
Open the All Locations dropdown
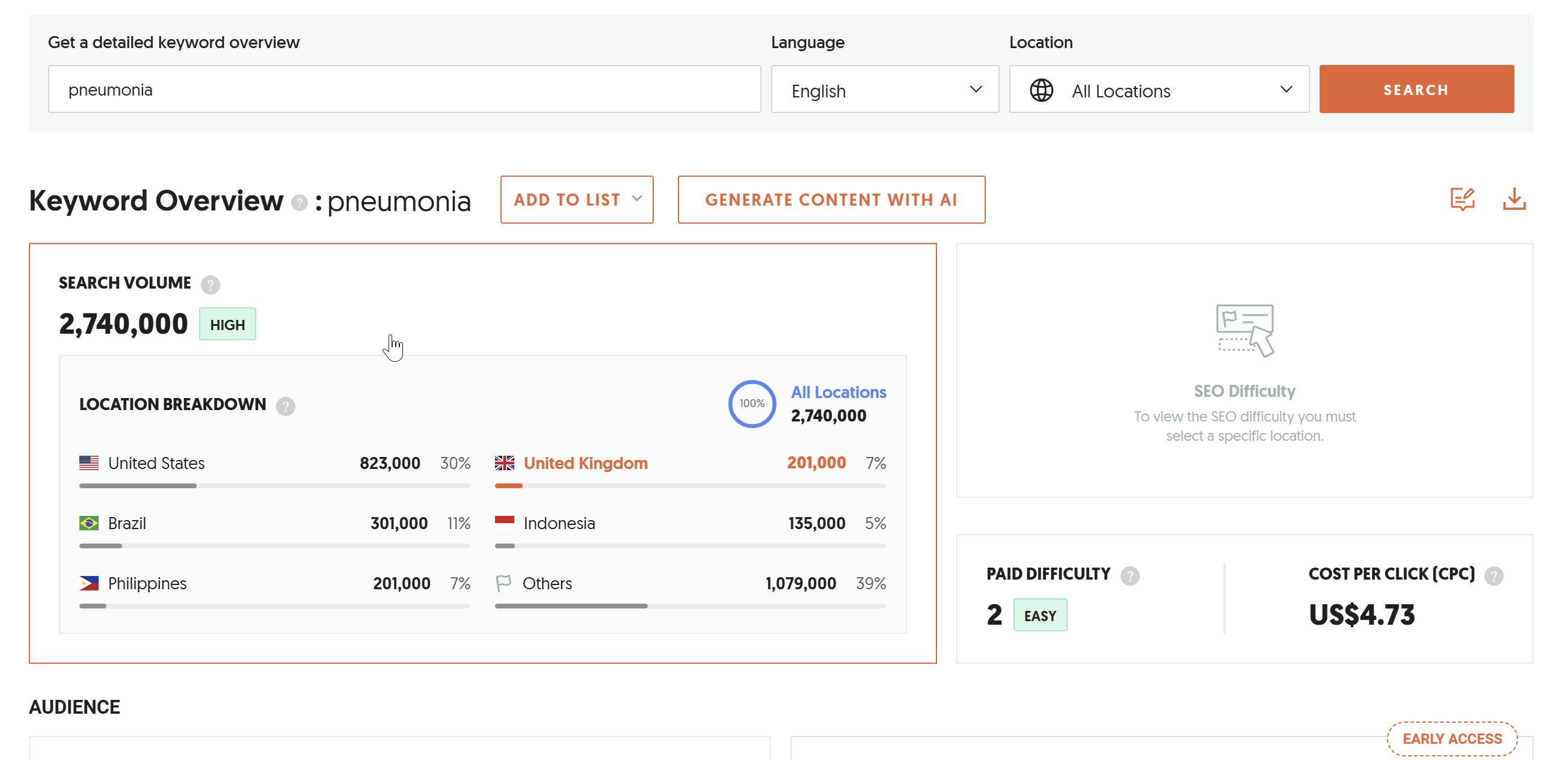tap(1159, 90)
